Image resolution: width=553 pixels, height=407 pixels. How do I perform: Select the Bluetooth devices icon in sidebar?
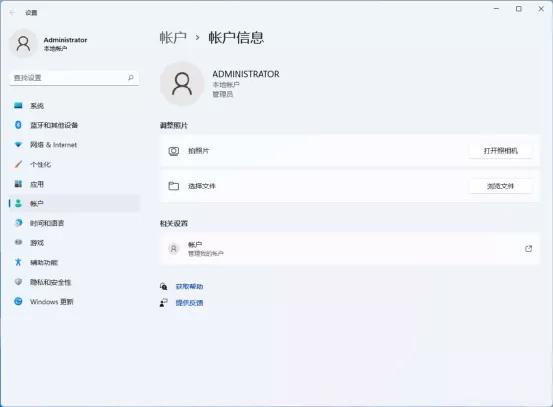pos(18,125)
